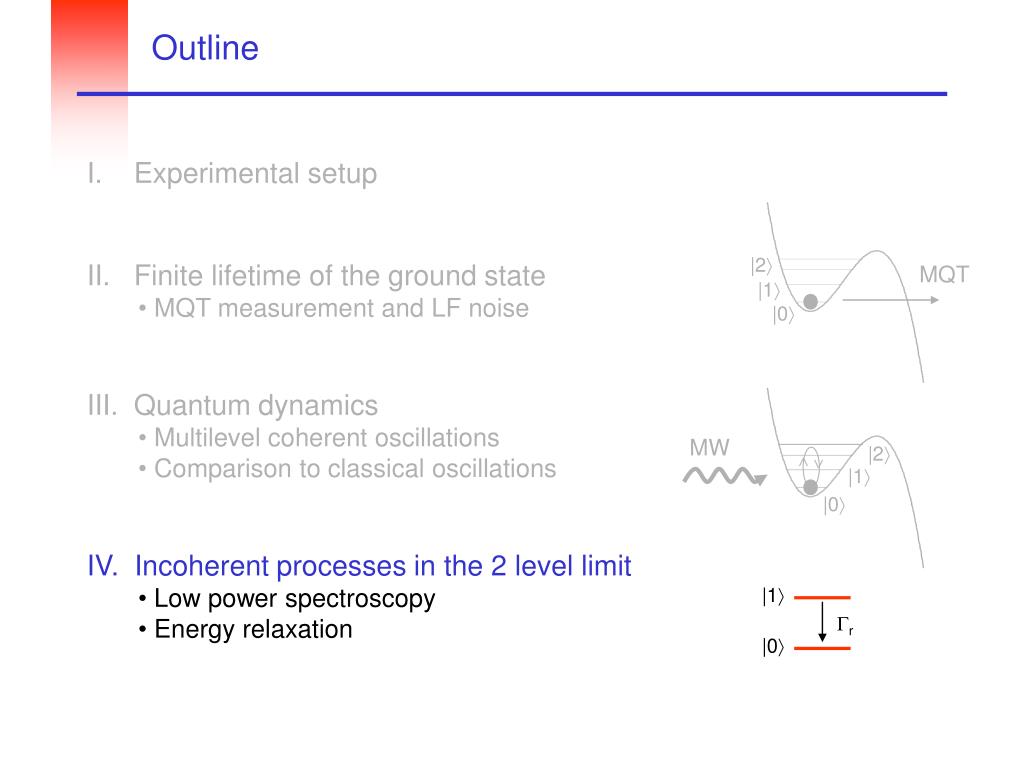Select the Experimental setup heading
This screenshot has width=1024, height=768.
[x=255, y=174]
